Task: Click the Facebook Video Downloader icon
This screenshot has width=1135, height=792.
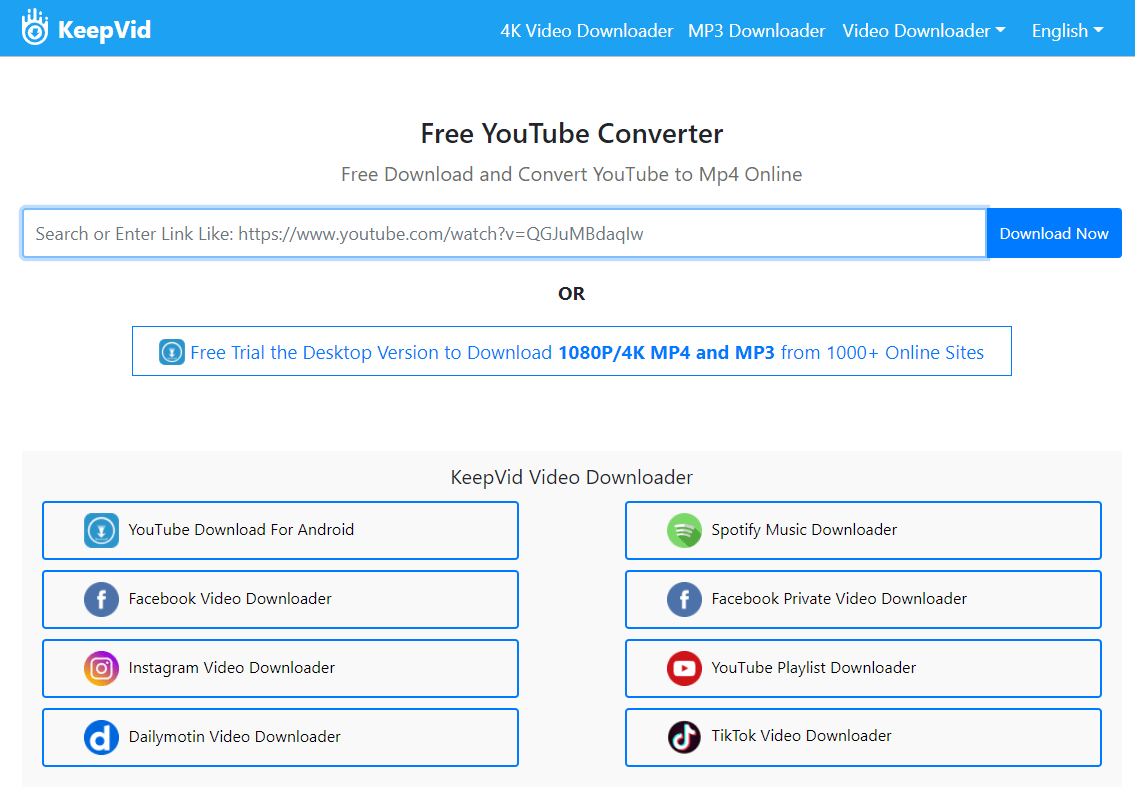Action: [101, 599]
